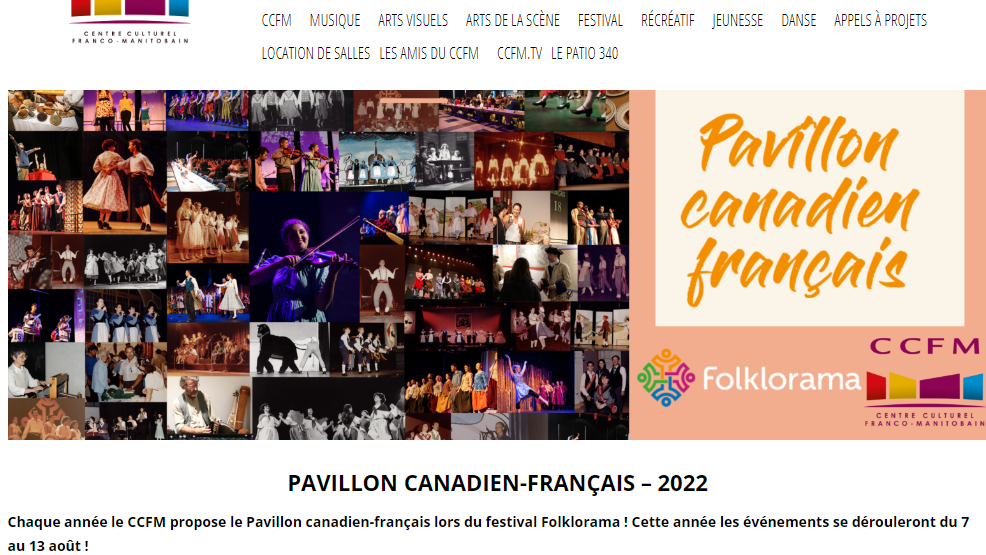Click the Centre Culturel Franco-Manitobain logo

coord(130,21)
